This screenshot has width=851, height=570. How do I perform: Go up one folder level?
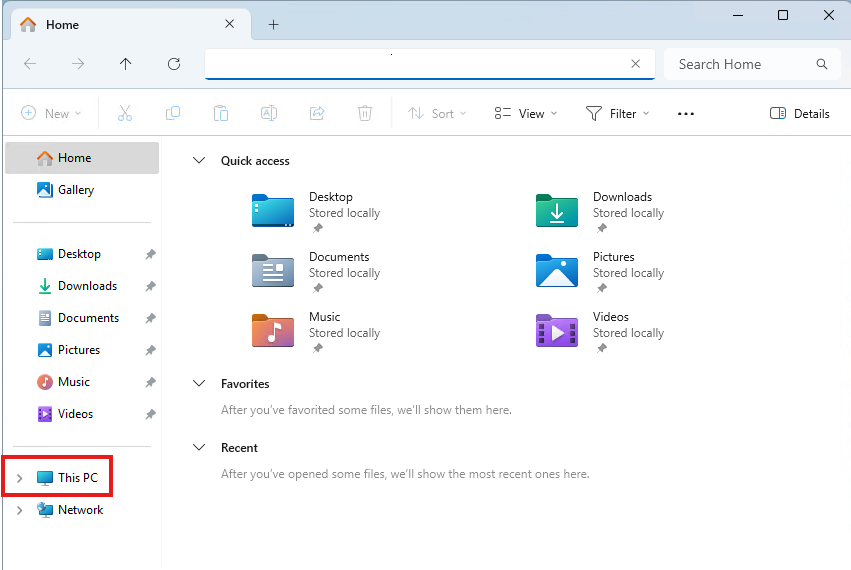coord(125,64)
